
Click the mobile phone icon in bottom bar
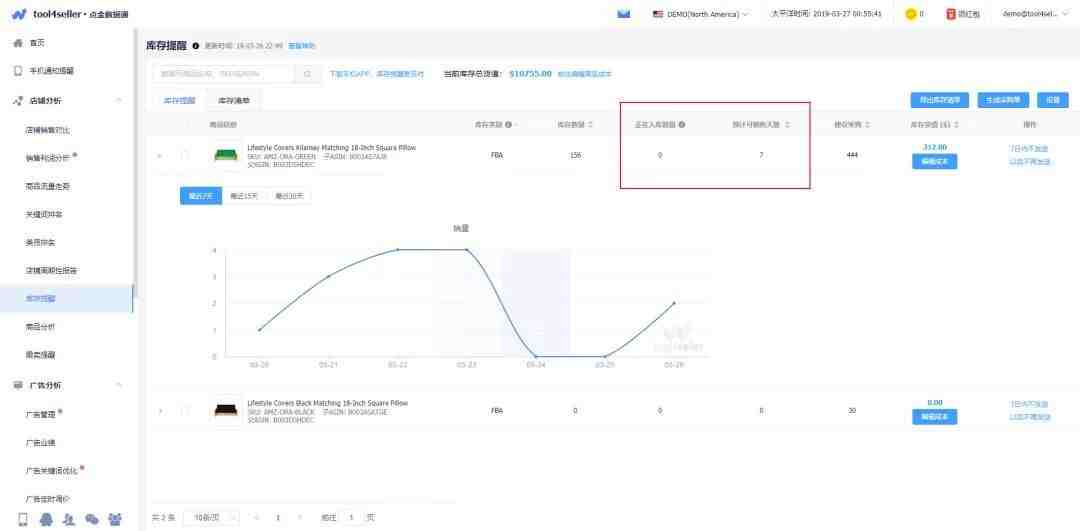point(23,519)
